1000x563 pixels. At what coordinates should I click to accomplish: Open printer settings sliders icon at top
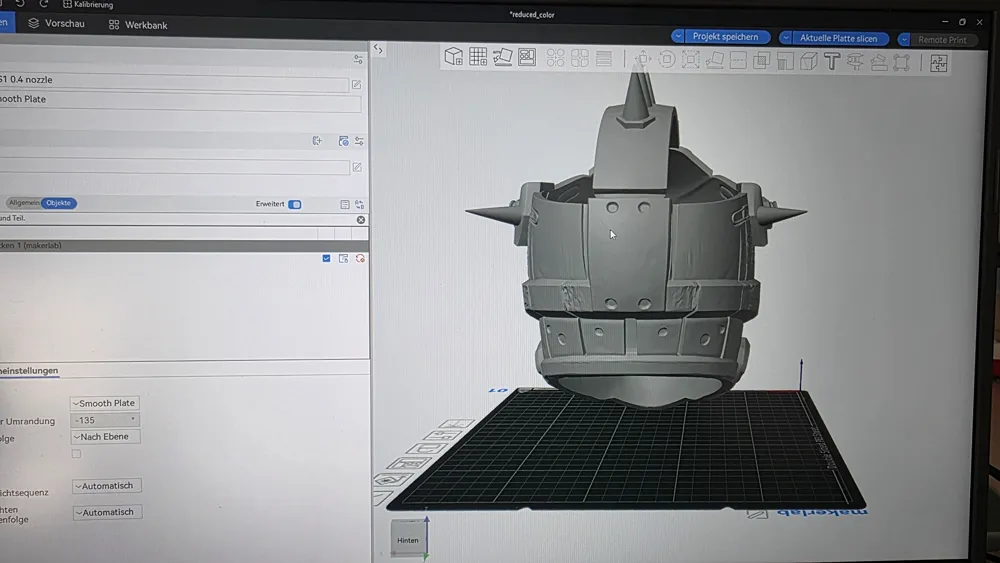tap(358, 59)
